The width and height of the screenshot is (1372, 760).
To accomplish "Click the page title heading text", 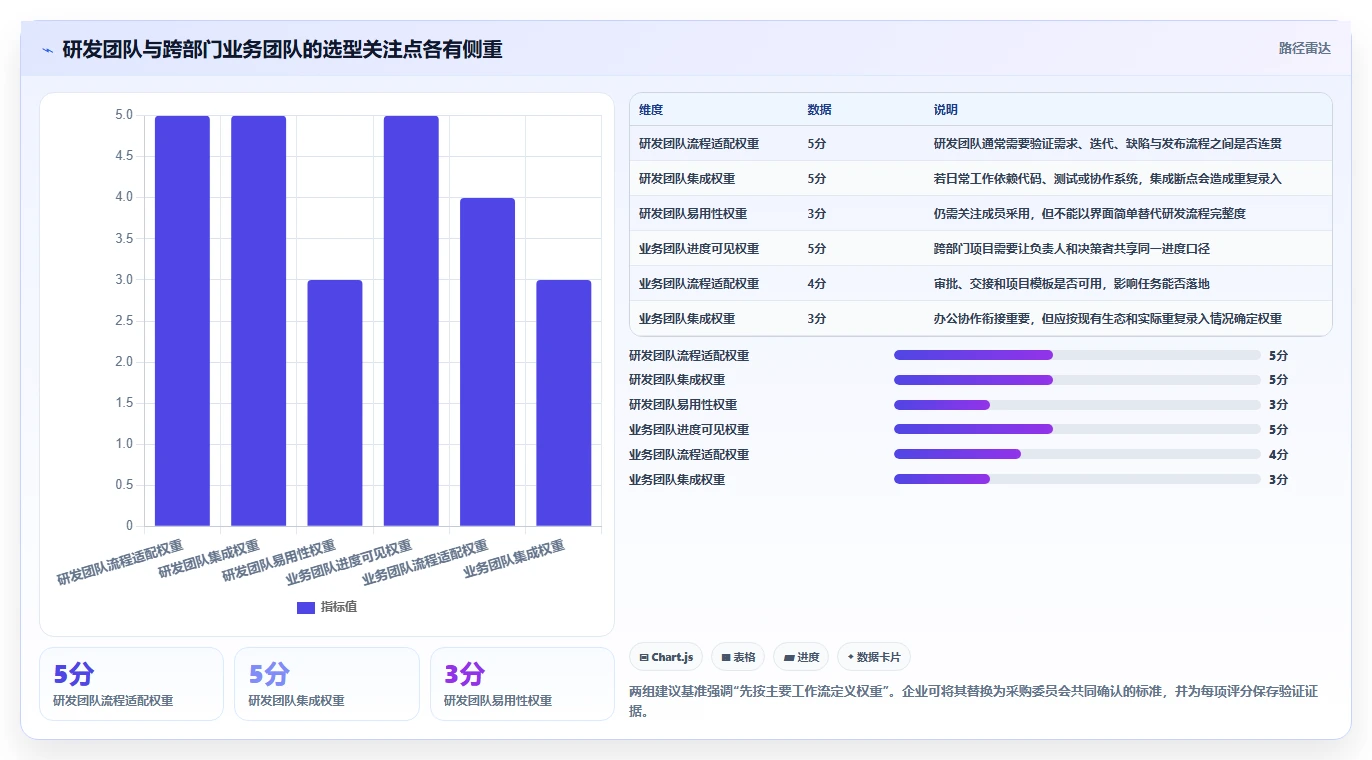I will point(283,49).
